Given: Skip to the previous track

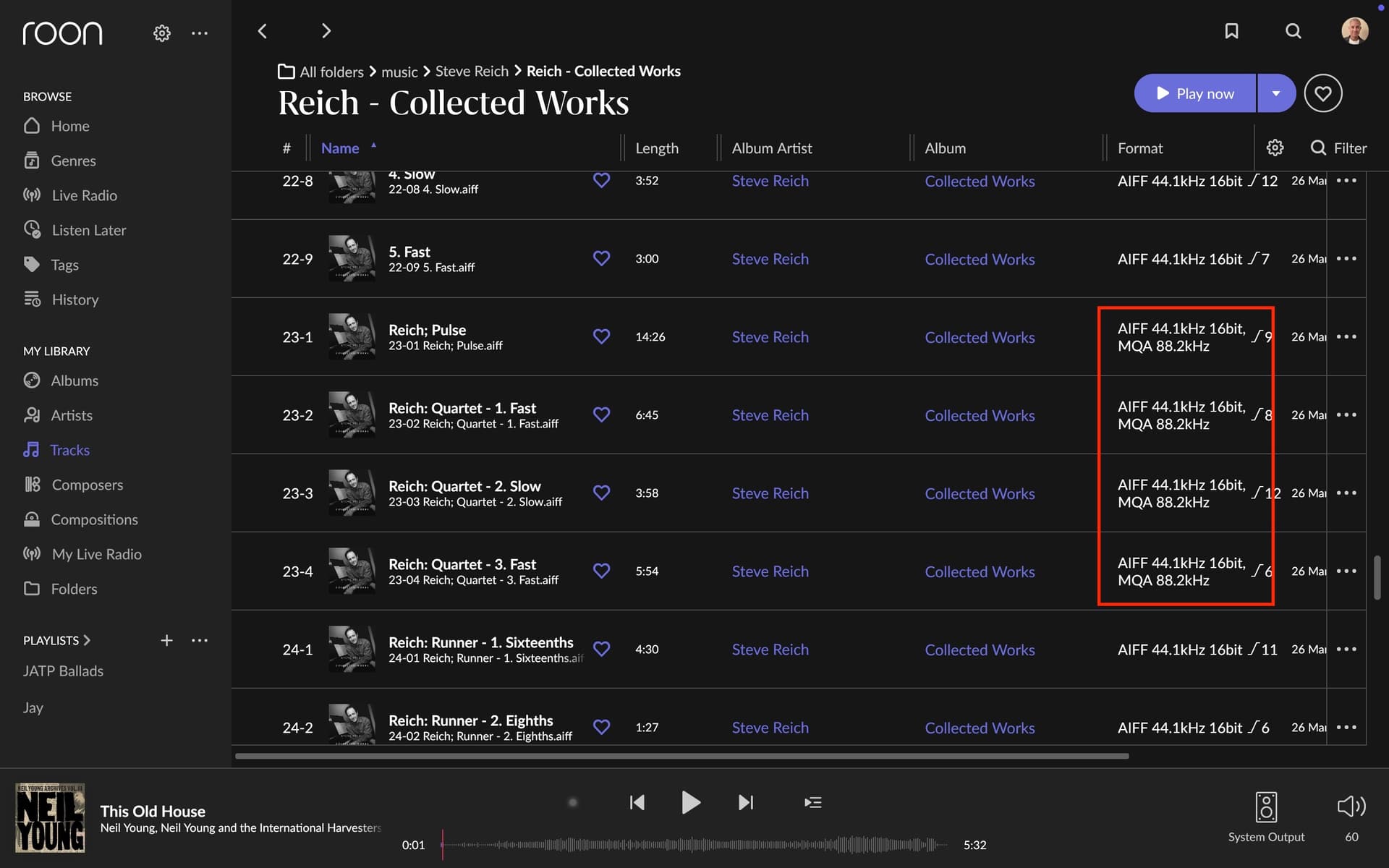Looking at the screenshot, I should click(637, 802).
